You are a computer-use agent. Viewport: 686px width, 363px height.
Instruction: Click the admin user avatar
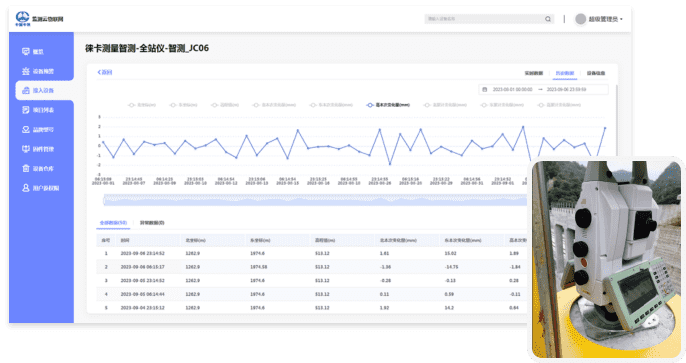[581, 19]
